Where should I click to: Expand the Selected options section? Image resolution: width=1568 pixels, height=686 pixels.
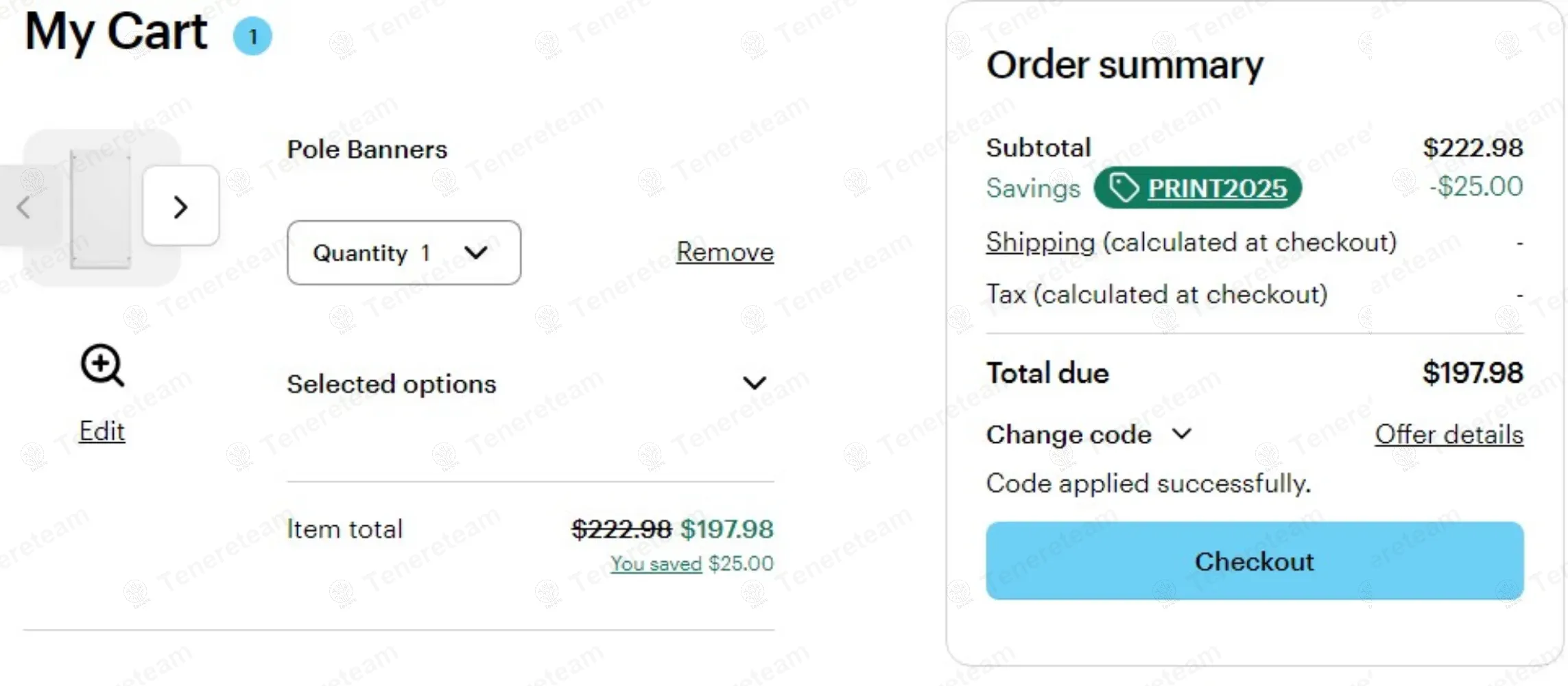(754, 383)
